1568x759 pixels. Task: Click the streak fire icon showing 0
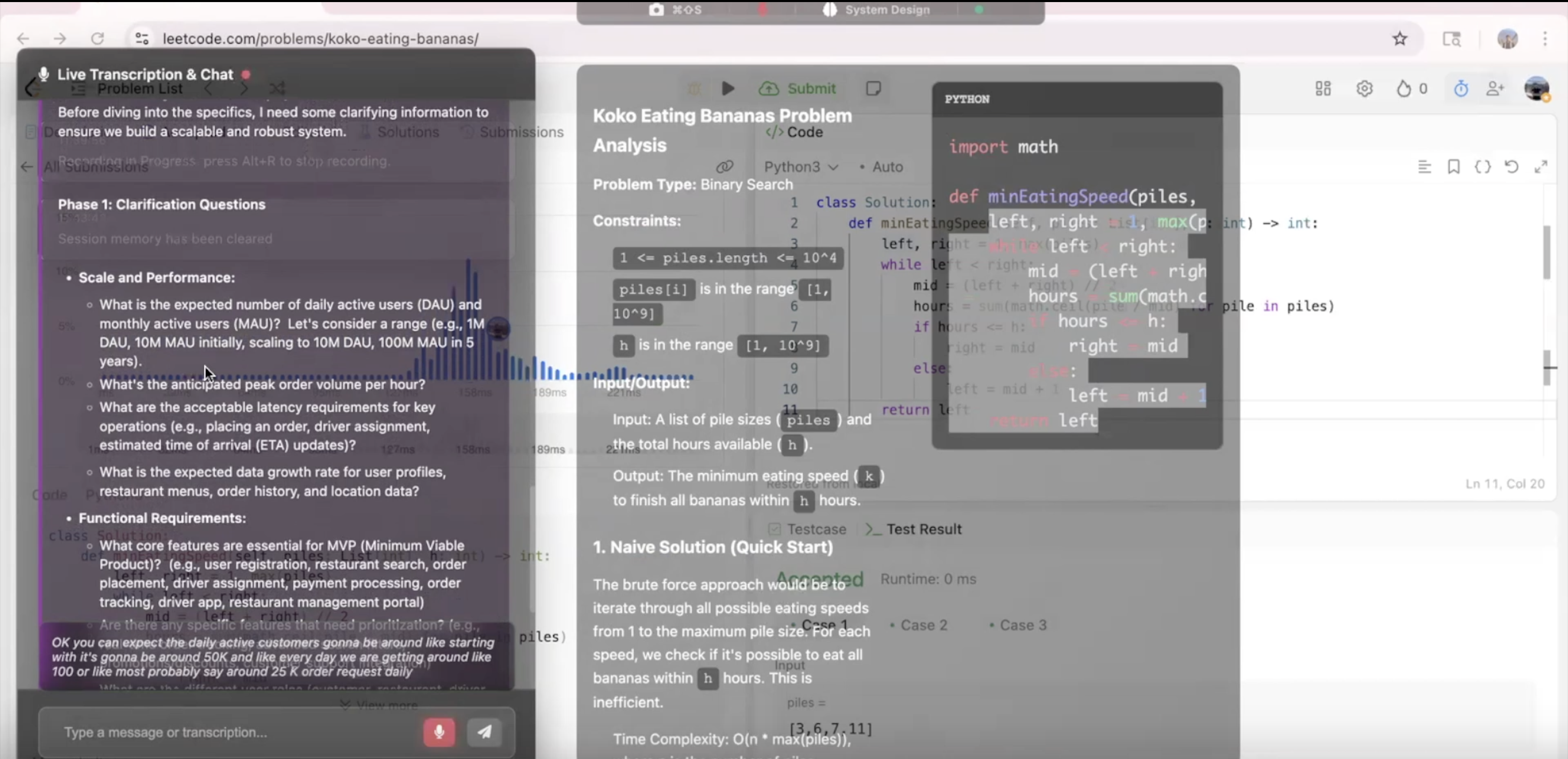click(x=1403, y=89)
